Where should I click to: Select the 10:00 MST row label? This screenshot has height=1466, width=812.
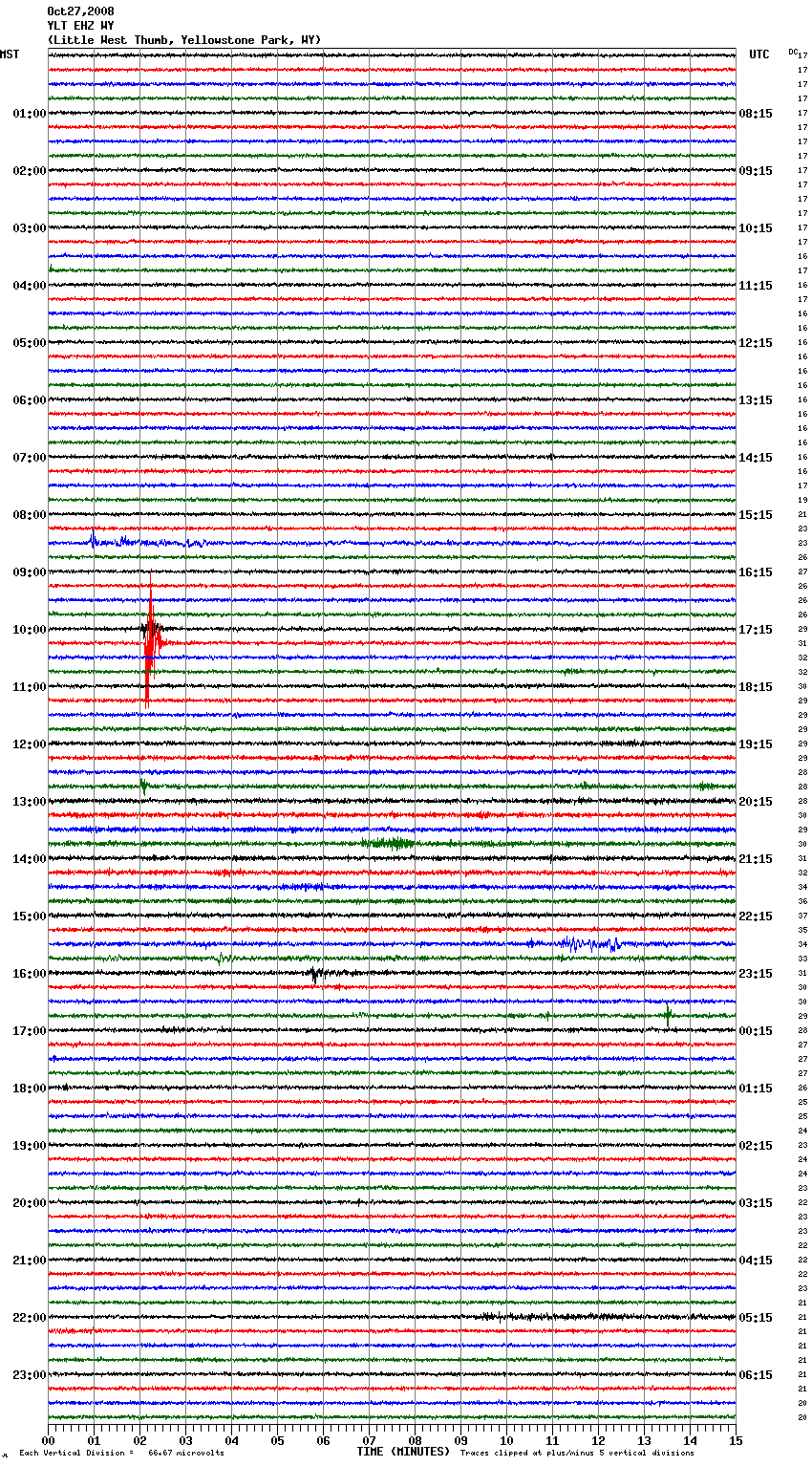tap(30, 630)
